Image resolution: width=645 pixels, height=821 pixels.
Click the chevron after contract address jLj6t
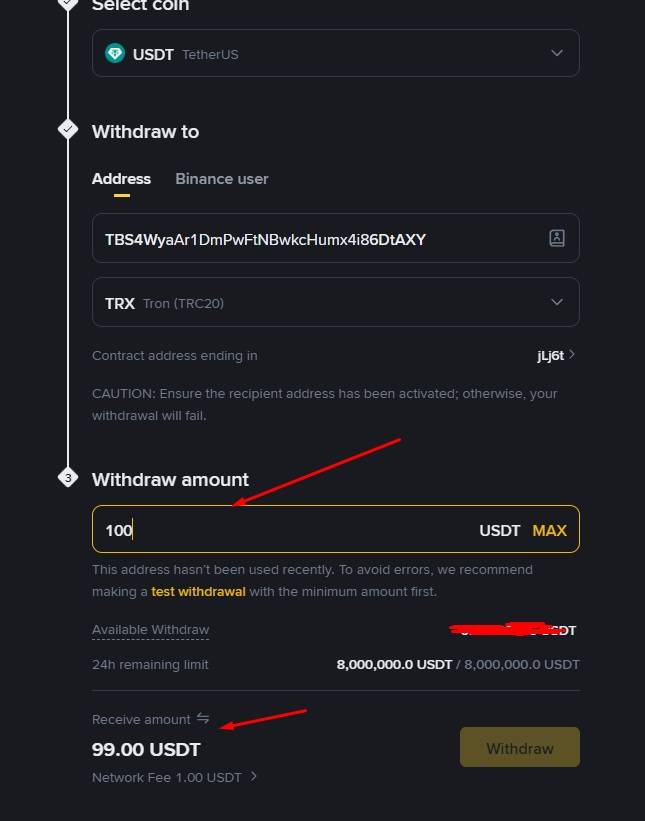point(573,355)
